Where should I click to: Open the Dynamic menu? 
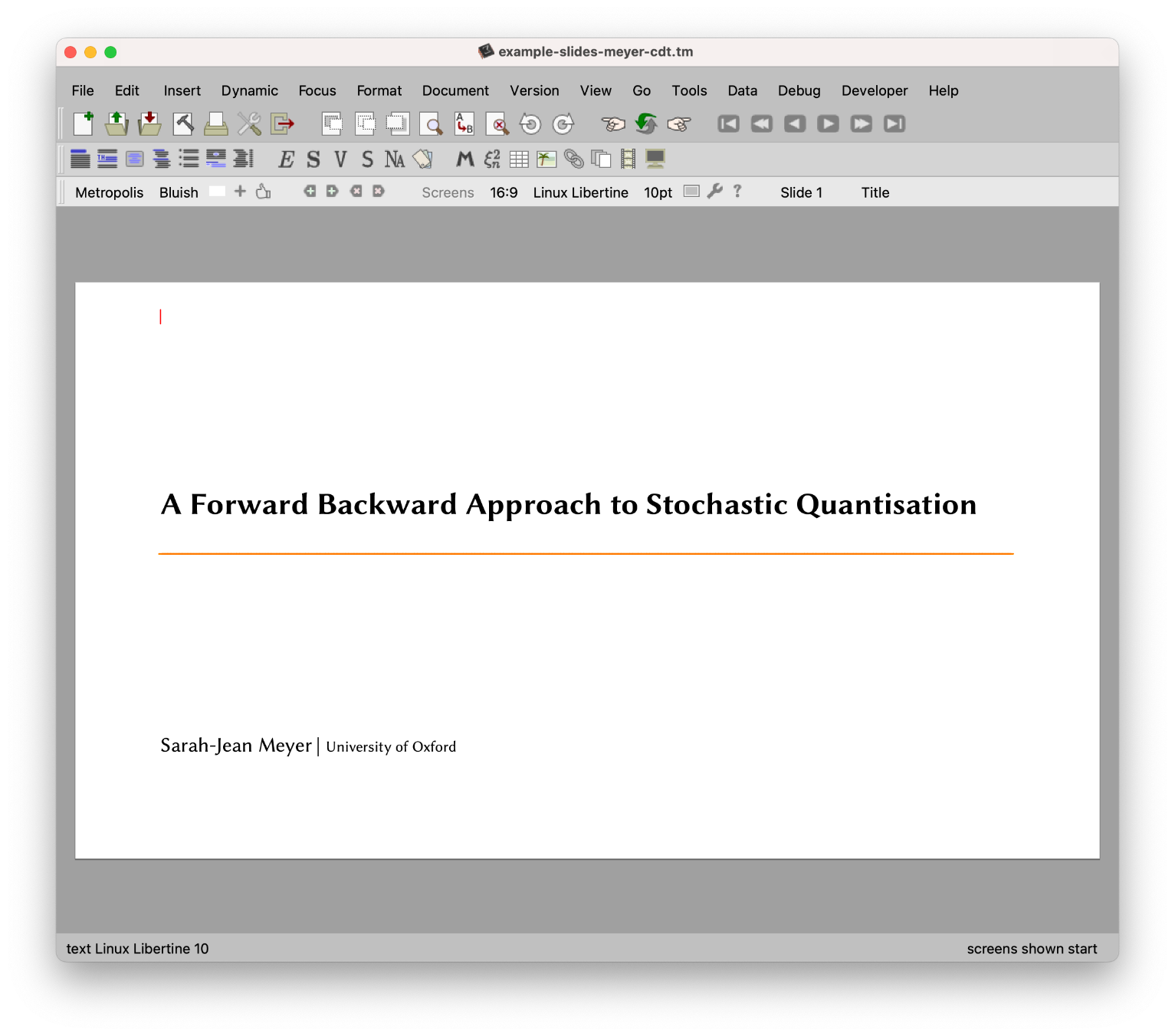pos(250,90)
